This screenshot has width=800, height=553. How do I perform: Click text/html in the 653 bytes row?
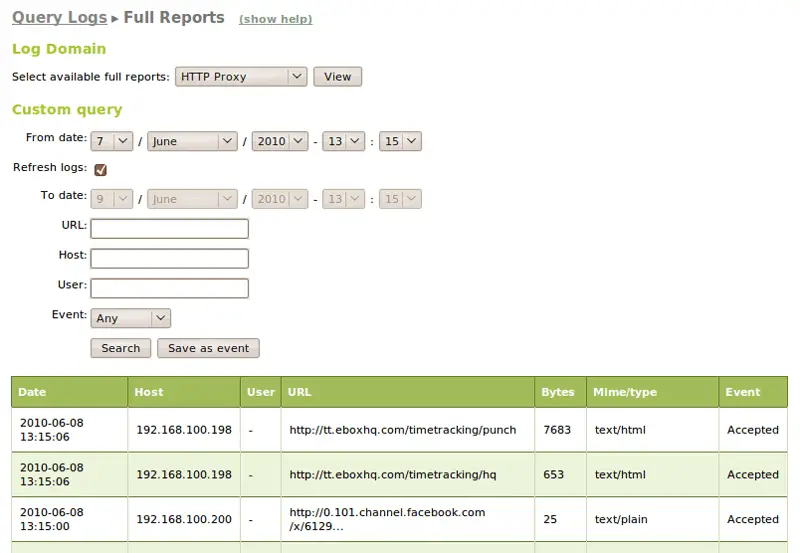653,474
